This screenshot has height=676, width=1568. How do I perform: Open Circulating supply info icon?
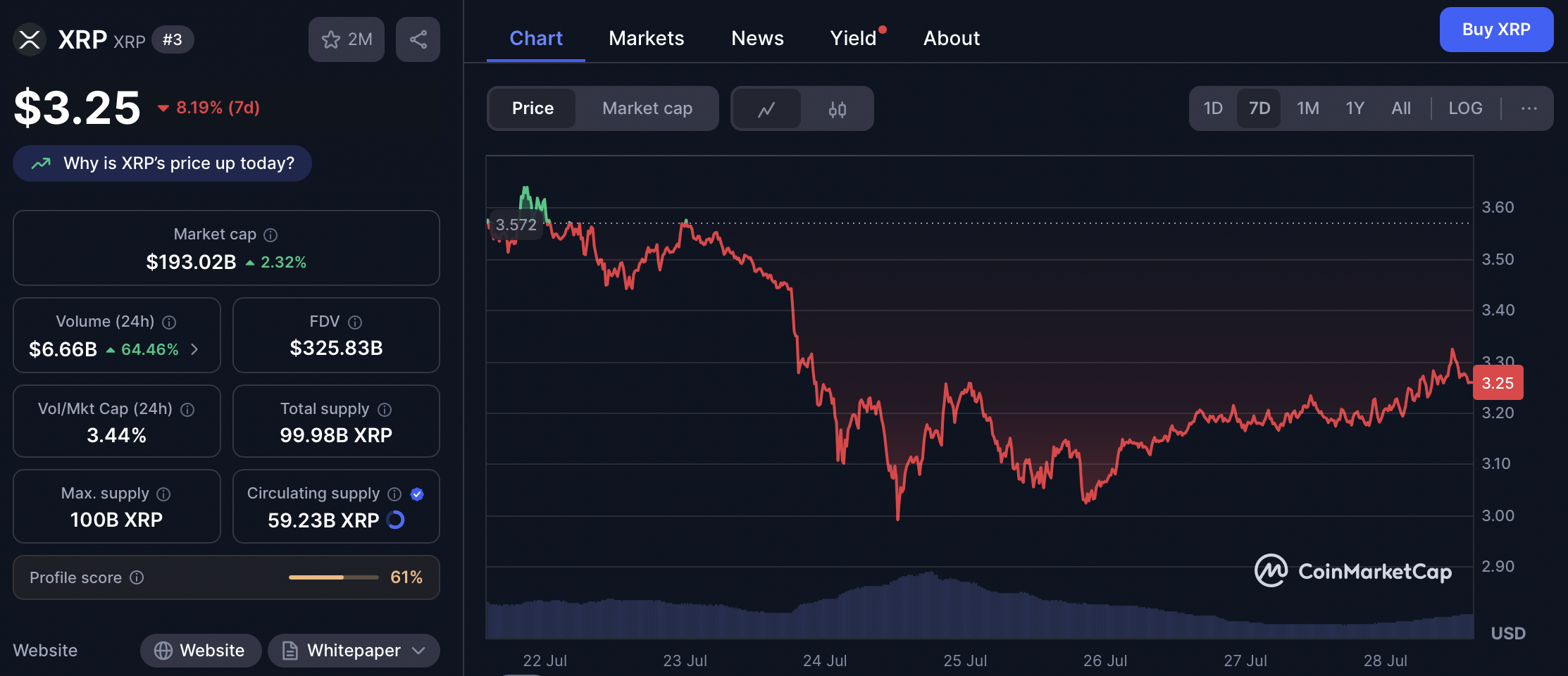tap(394, 494)
